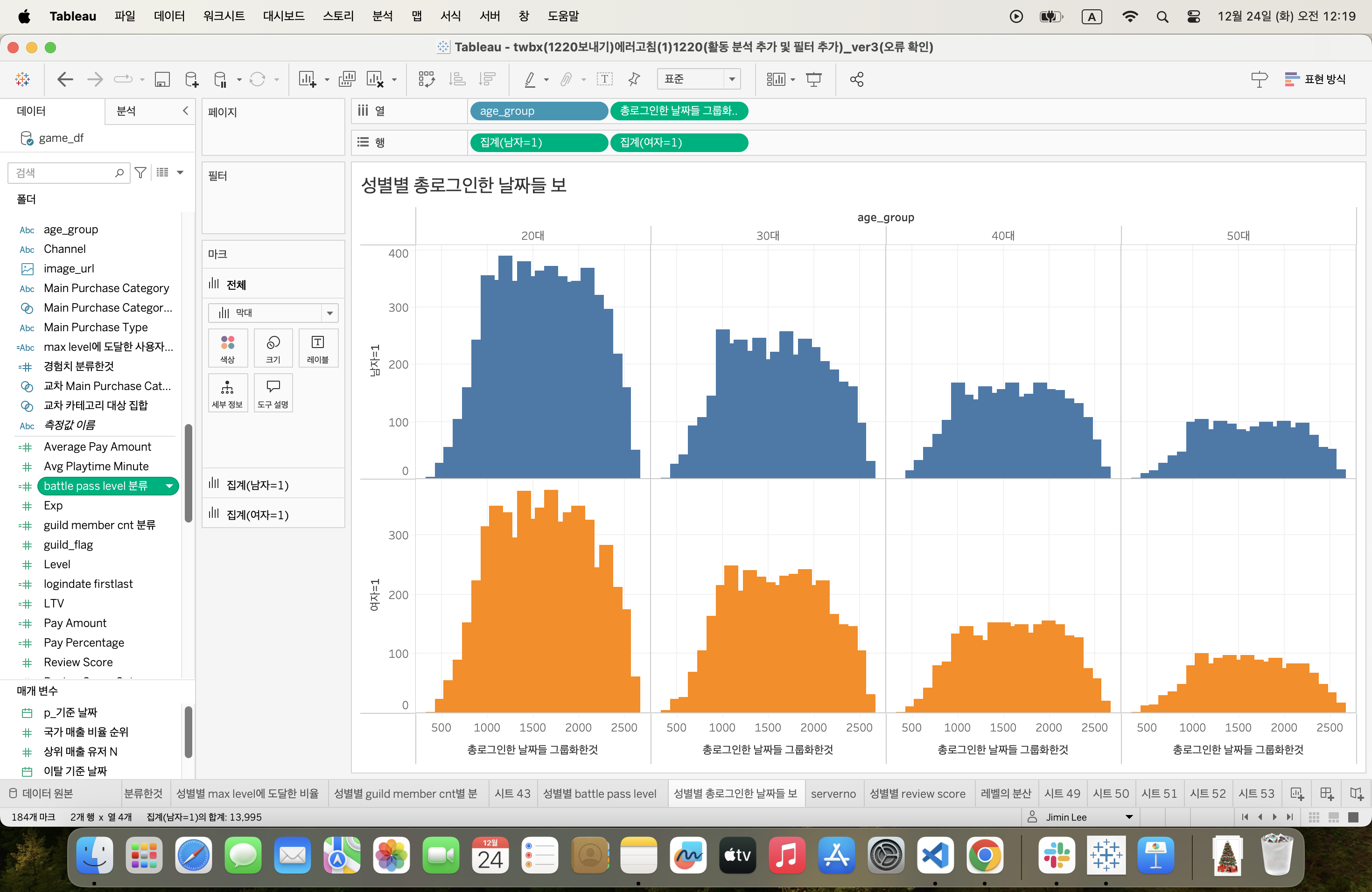Toggle the Show Mark Labels button
This screenshot has width=1372, height=892.
click(604, 79)
